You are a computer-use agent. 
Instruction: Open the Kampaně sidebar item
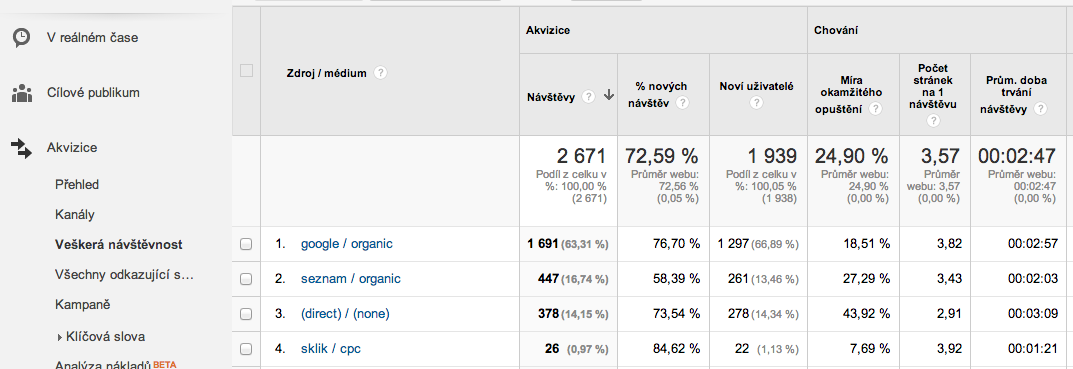(82, 305)
